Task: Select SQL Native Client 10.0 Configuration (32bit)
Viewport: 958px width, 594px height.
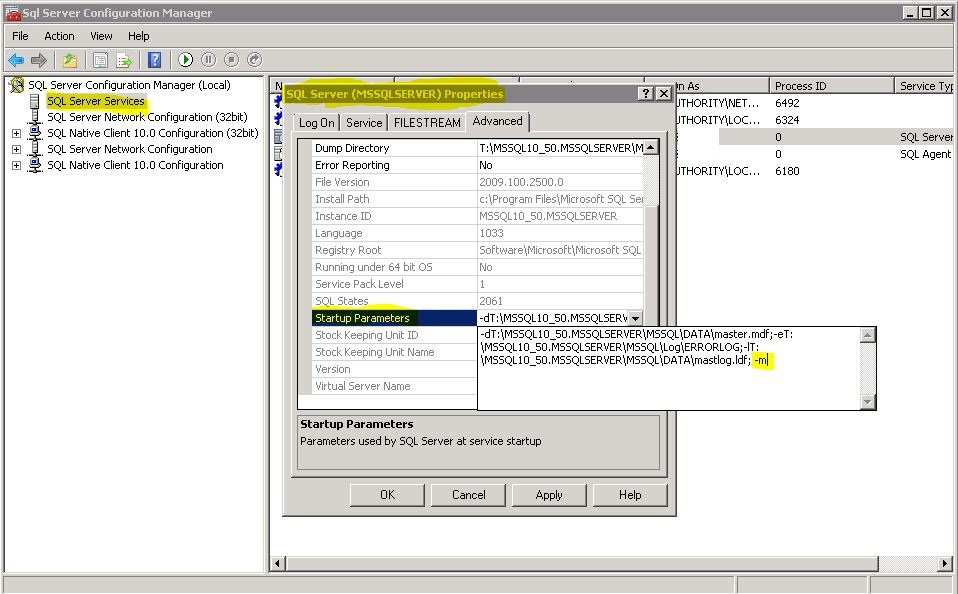Action: (153, 133)
